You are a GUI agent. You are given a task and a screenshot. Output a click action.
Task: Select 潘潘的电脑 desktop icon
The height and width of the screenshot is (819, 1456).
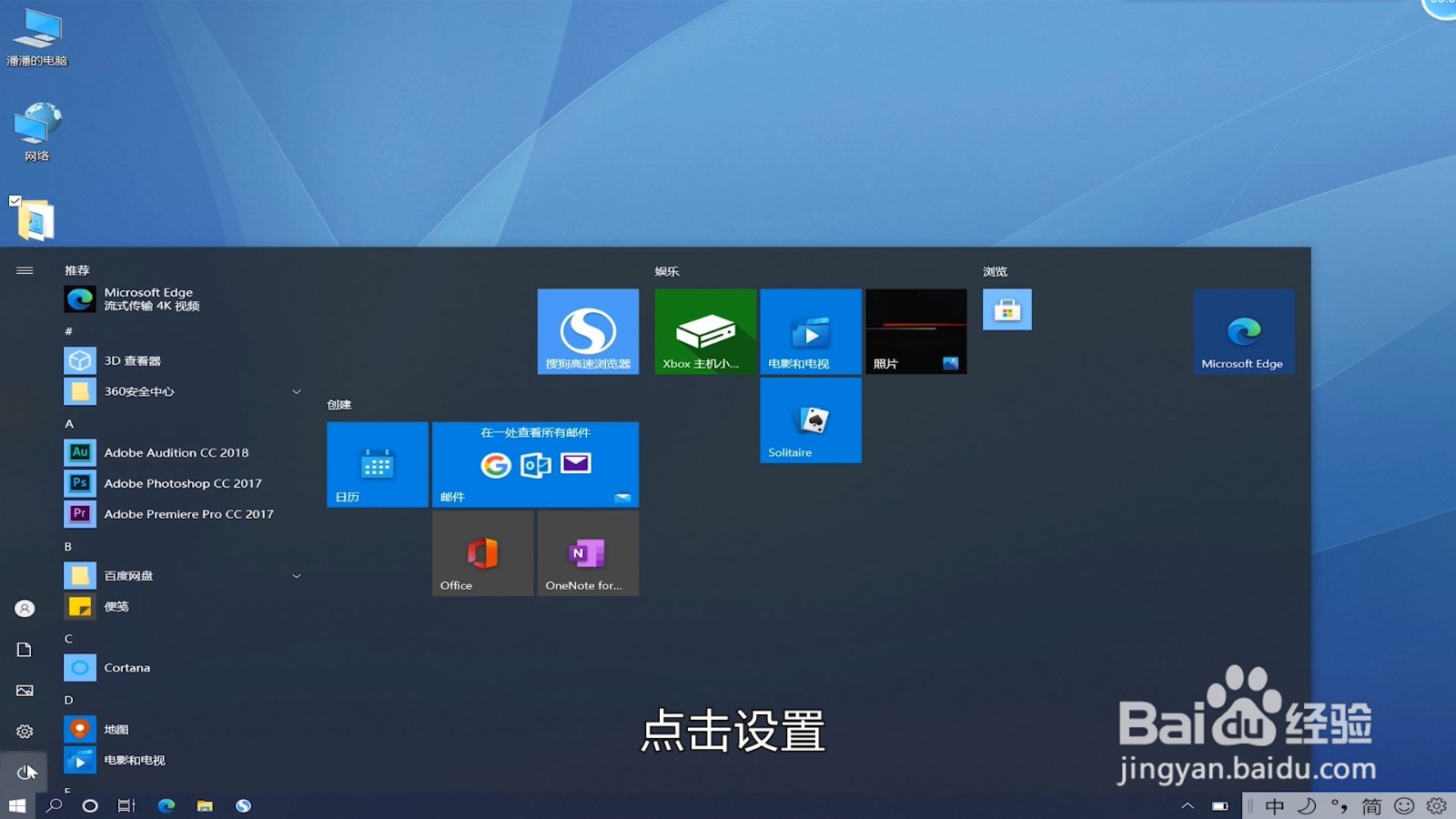[x=36, y=38]
